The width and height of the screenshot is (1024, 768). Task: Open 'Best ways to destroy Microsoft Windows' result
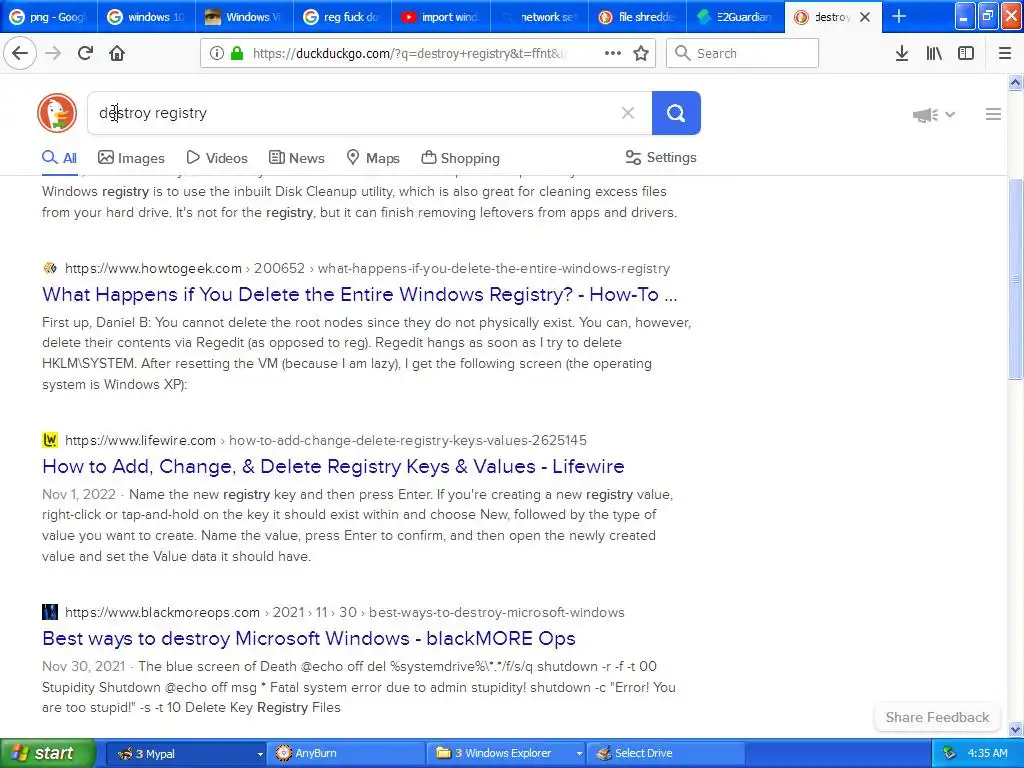tap(309, 638)
